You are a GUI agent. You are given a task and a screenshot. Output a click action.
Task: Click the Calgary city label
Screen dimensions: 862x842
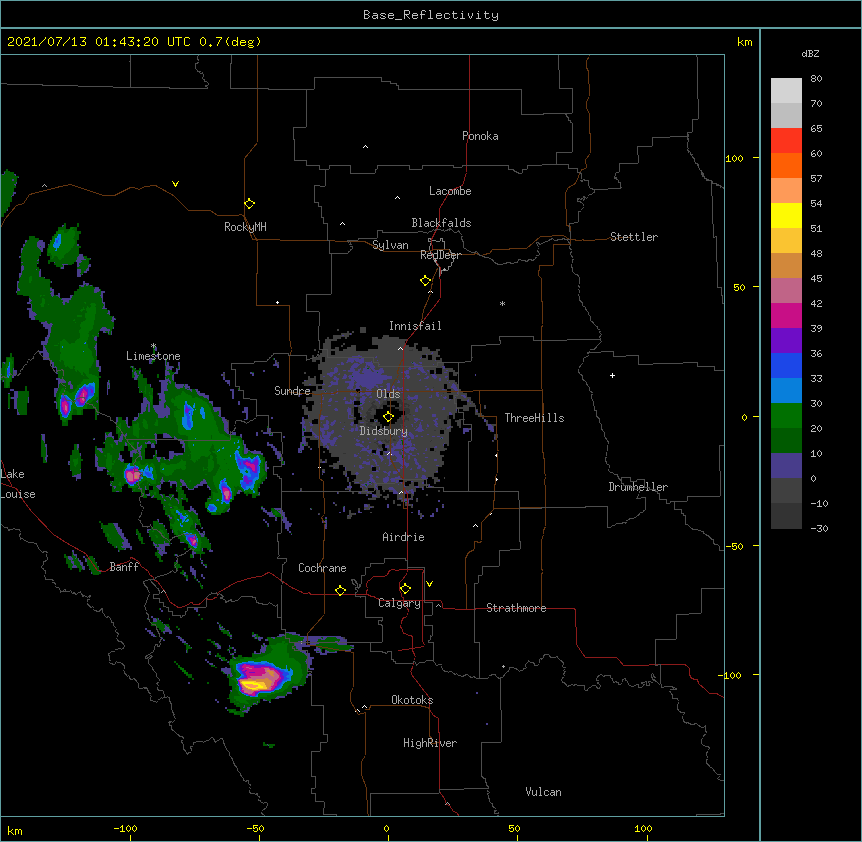point(399,603)
